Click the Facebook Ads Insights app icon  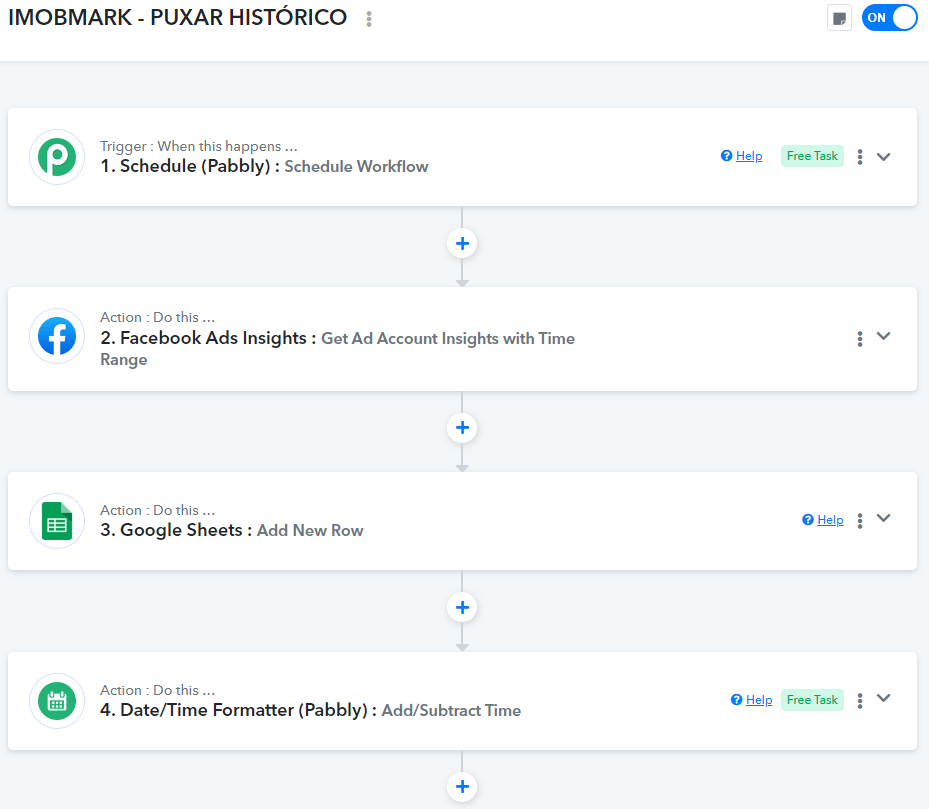pyautogui.click(x=57, y=336)
